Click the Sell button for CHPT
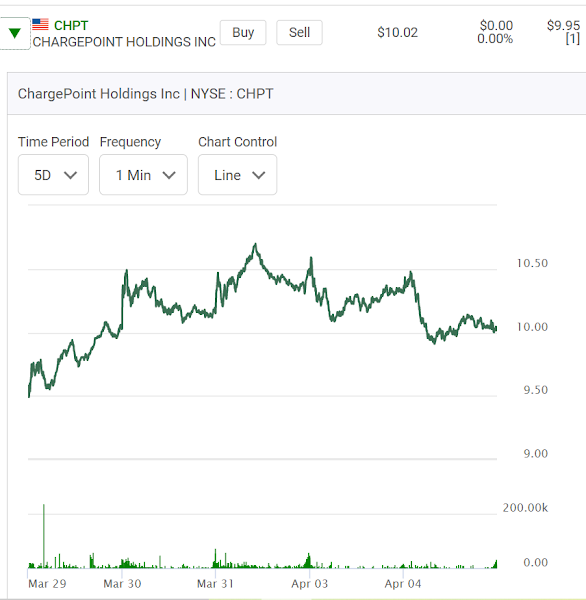The image size is (586, 600). point(299,33)
